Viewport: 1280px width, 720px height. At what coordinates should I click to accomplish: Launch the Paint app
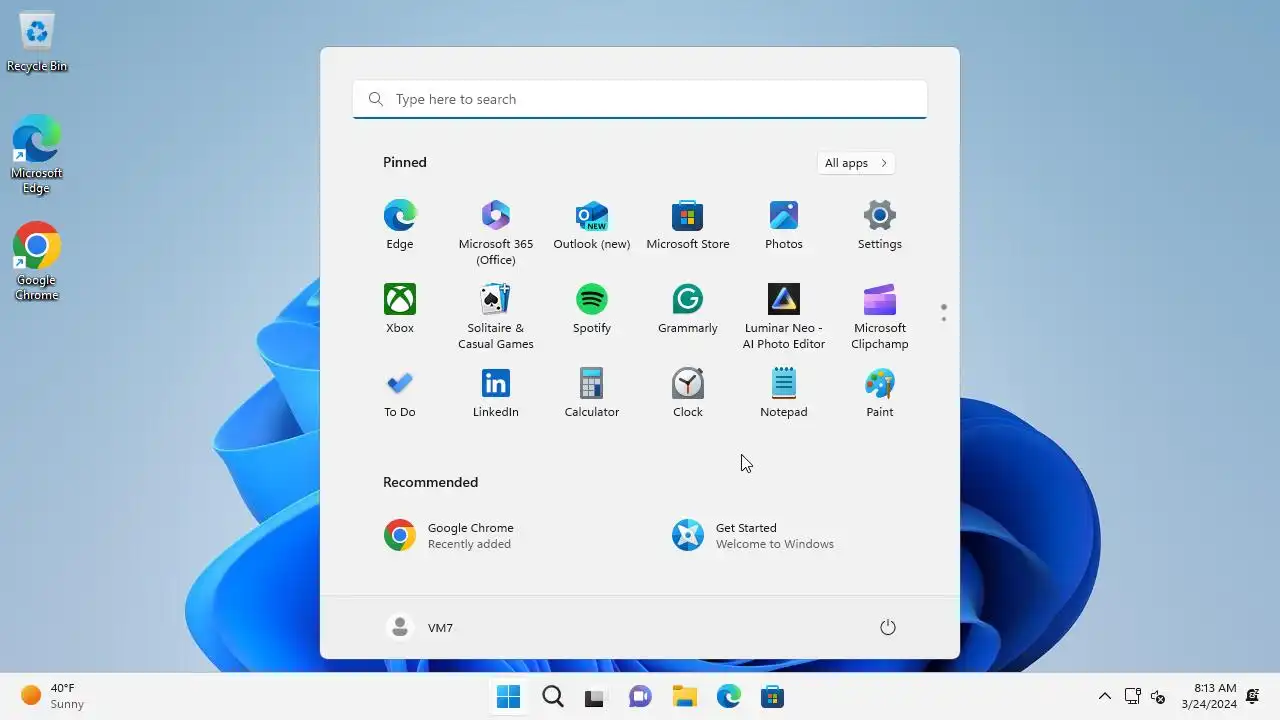(880, 394)
